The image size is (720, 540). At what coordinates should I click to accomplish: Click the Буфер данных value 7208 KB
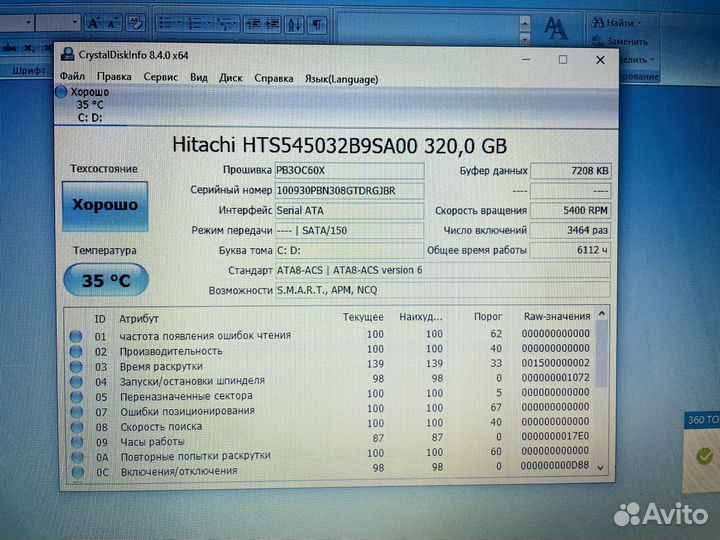[x=571, y=171]
